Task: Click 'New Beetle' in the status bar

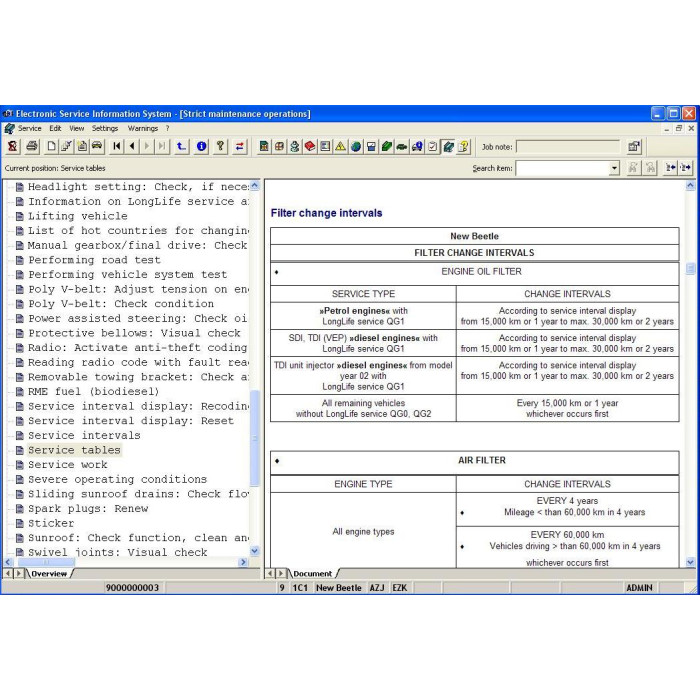Action: tap(339, 588)
